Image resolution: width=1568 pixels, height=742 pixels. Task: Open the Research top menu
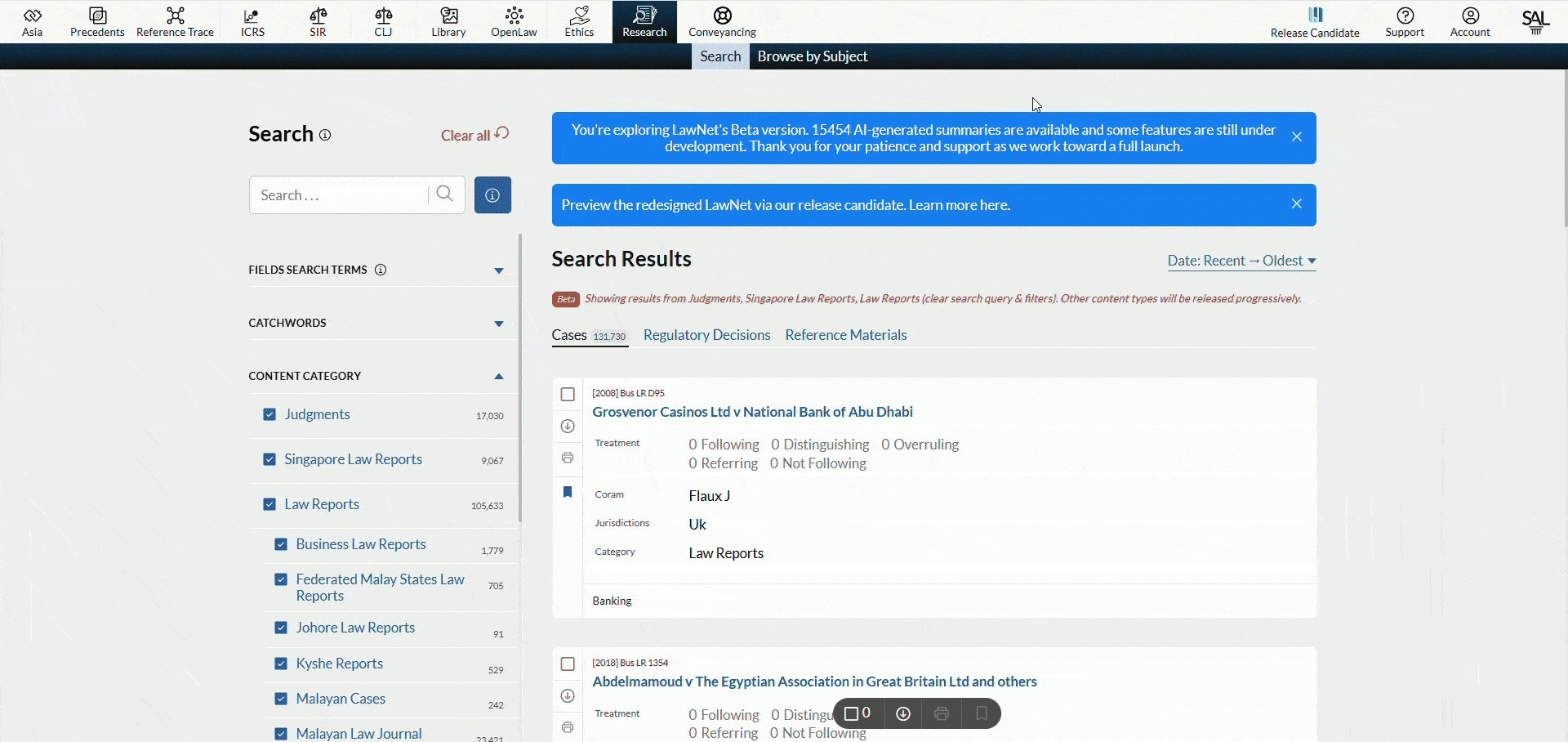click(644, 22)
